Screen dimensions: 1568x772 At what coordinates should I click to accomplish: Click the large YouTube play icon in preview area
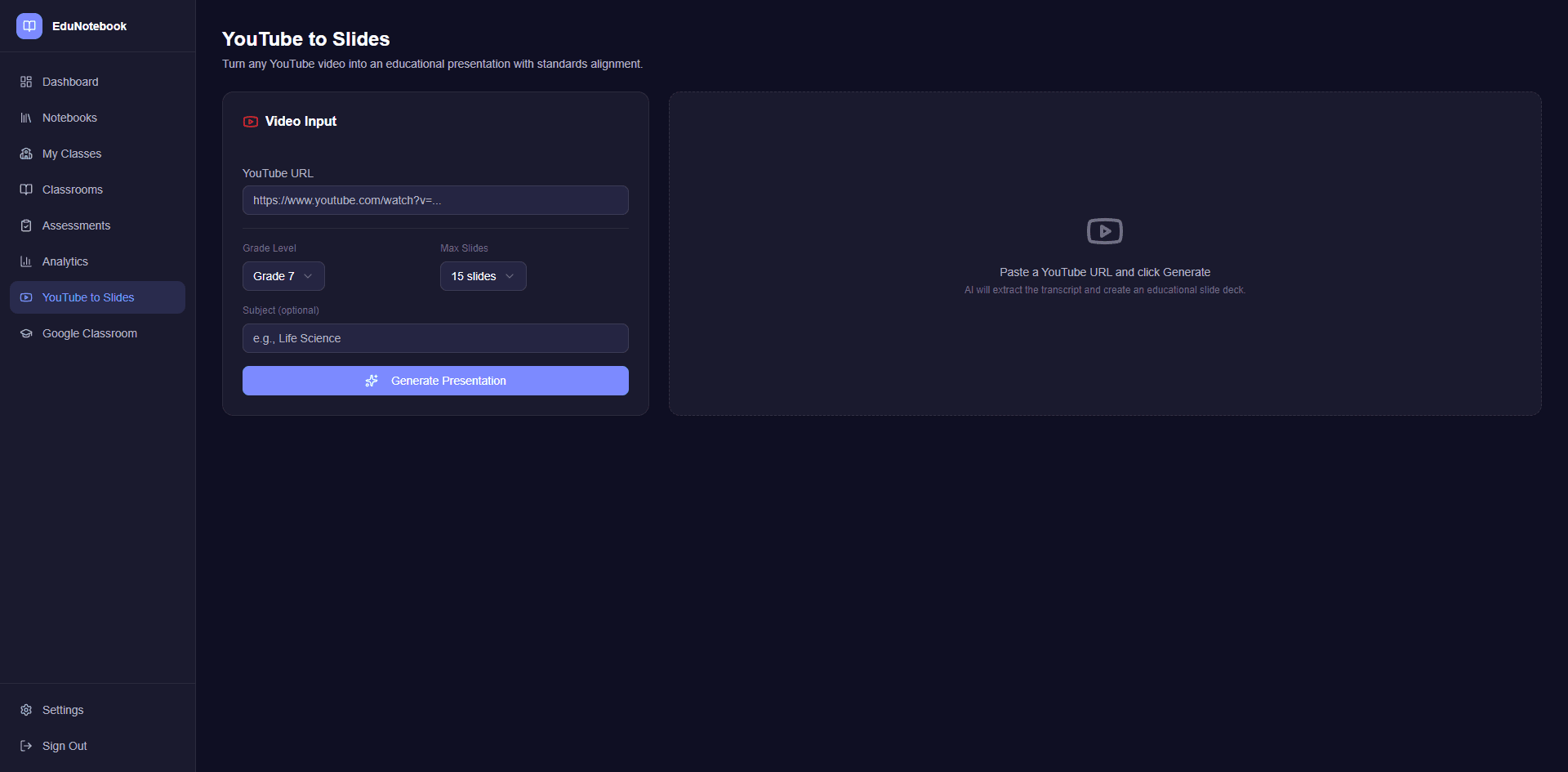coord(1105,231)
